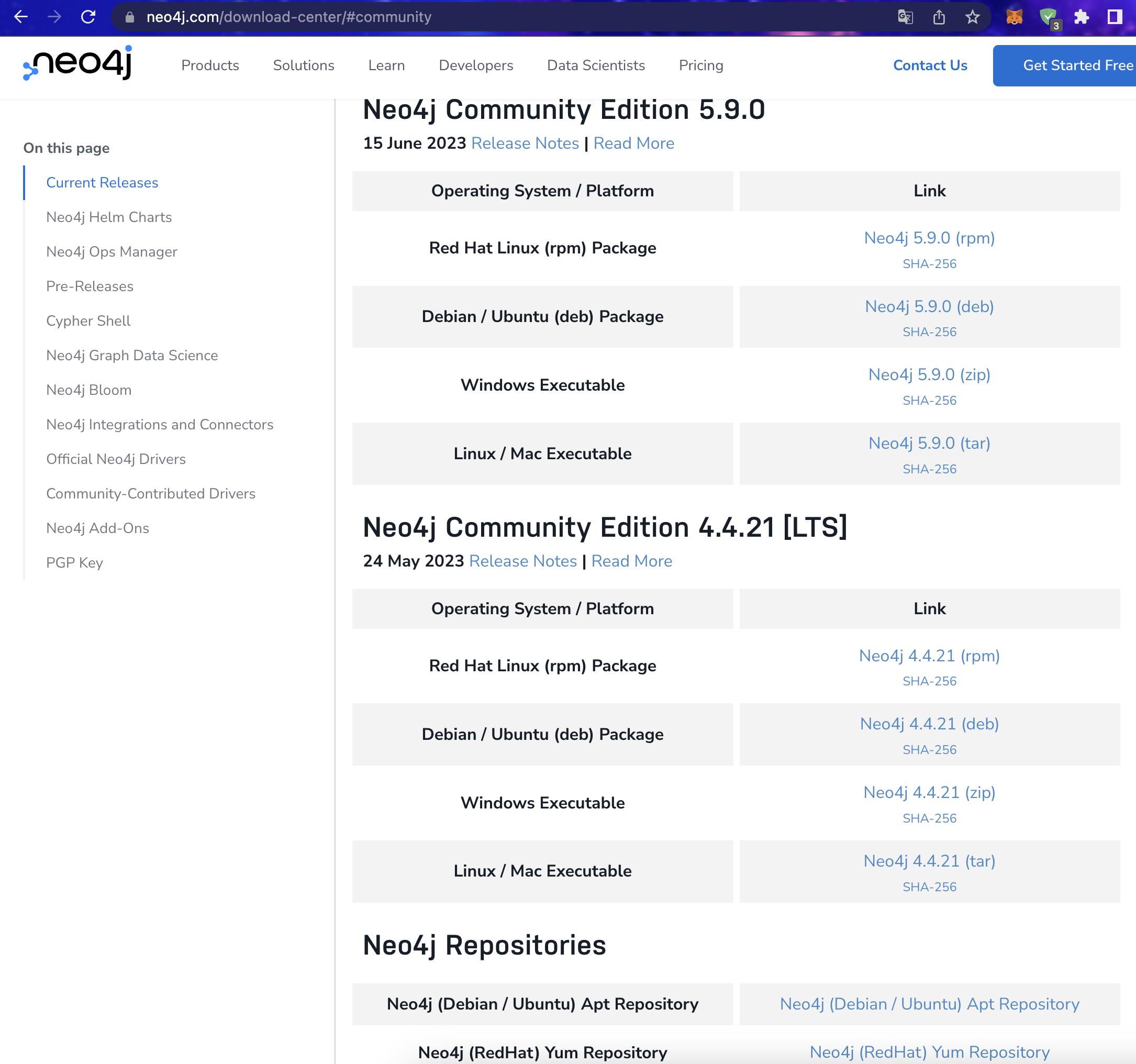Download Neo4j 5.9.0 (tar)
The width and height of the screenshot is (1136, 1064).
929,444
